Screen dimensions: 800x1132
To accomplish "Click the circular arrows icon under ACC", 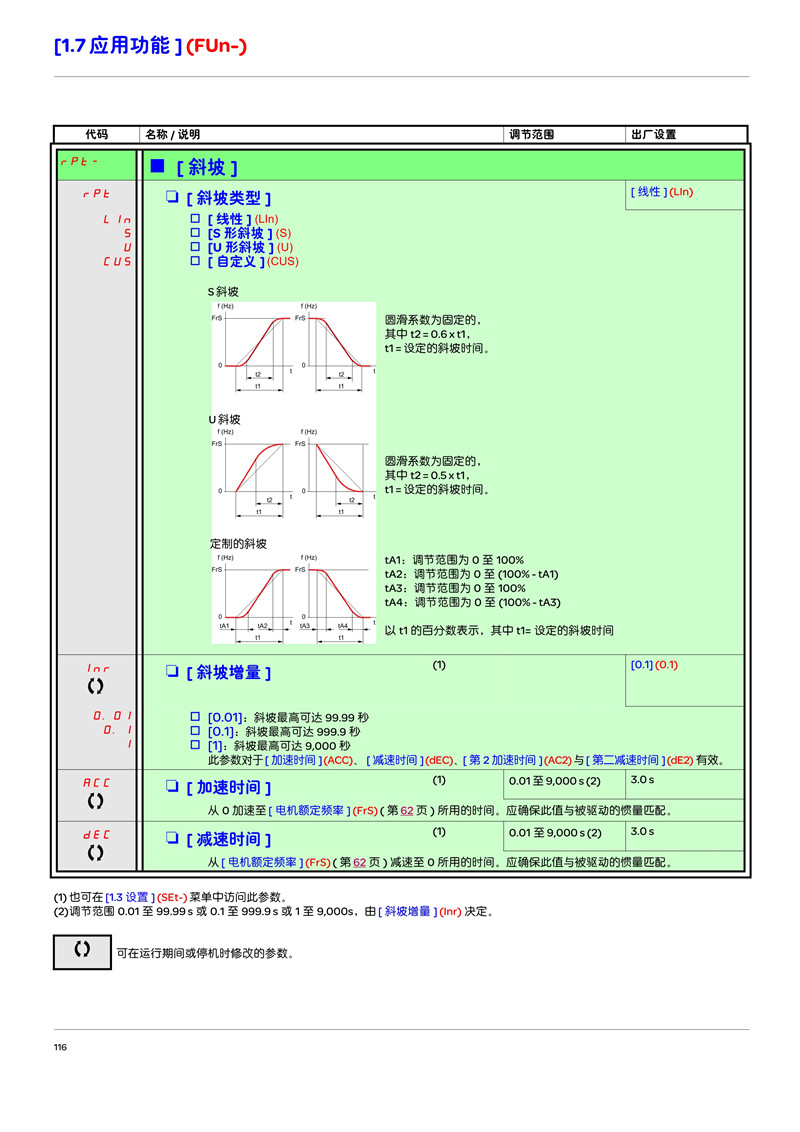I will click(95, 801).
